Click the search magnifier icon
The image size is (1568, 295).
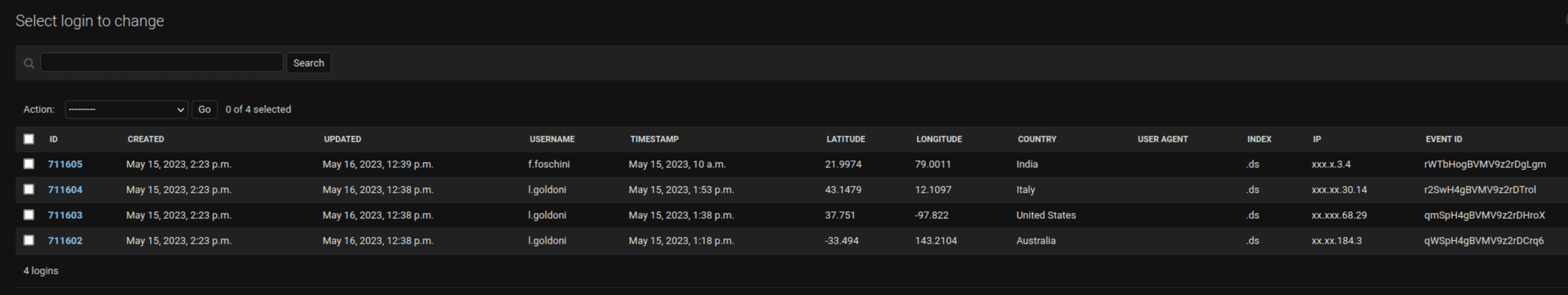29,63
